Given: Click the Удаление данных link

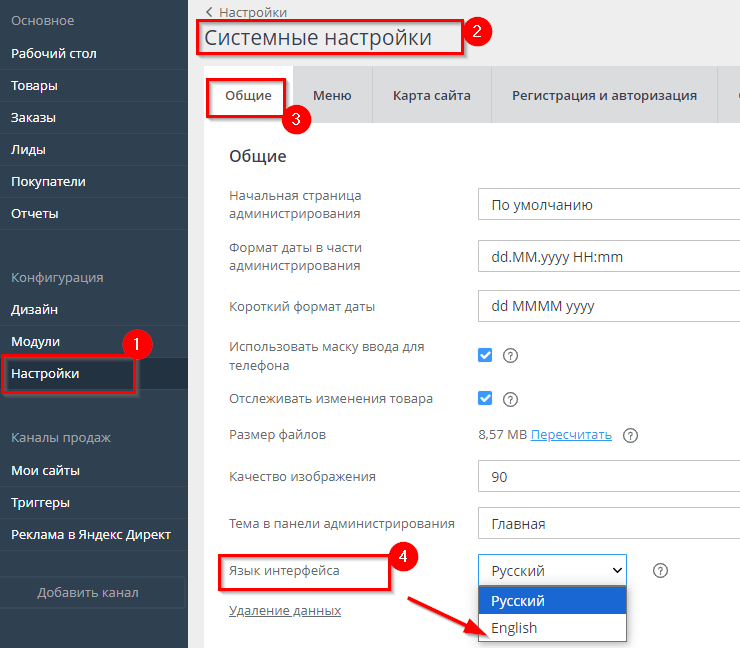Looking at the screenshot, I should 285,610.
